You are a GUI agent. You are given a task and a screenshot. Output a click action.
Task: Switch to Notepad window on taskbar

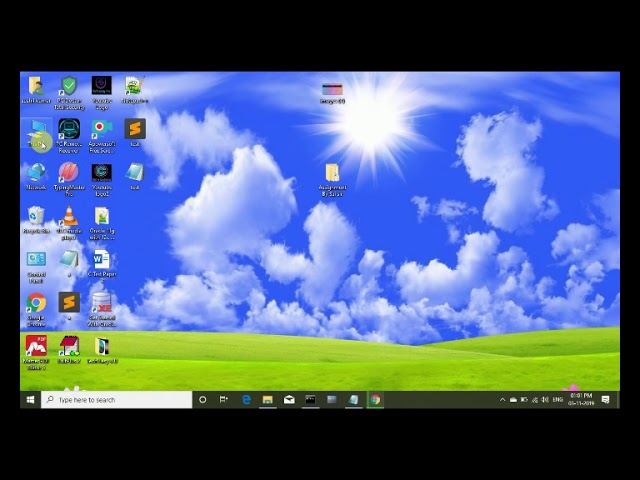(353, 400)
